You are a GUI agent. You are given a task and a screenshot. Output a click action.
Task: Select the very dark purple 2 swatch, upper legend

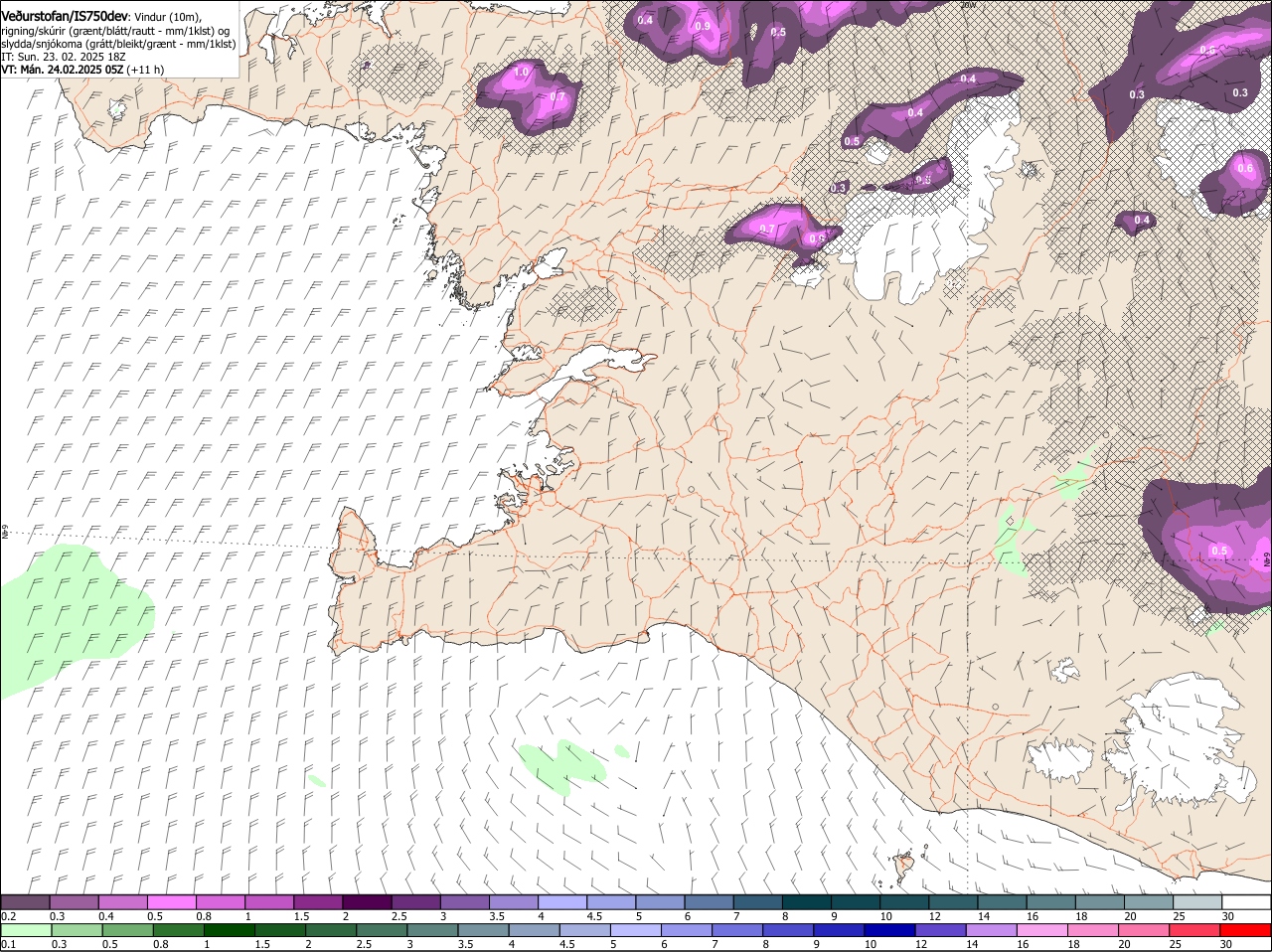(x=368, y=902)
